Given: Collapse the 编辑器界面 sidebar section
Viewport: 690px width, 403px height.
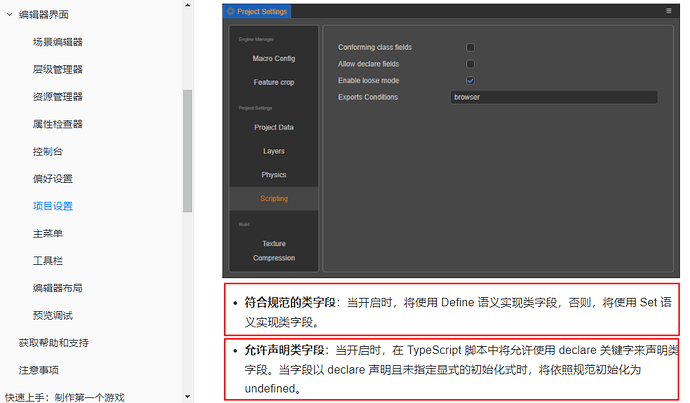Looking at the screenshot, I should click(x=9, y=15).
